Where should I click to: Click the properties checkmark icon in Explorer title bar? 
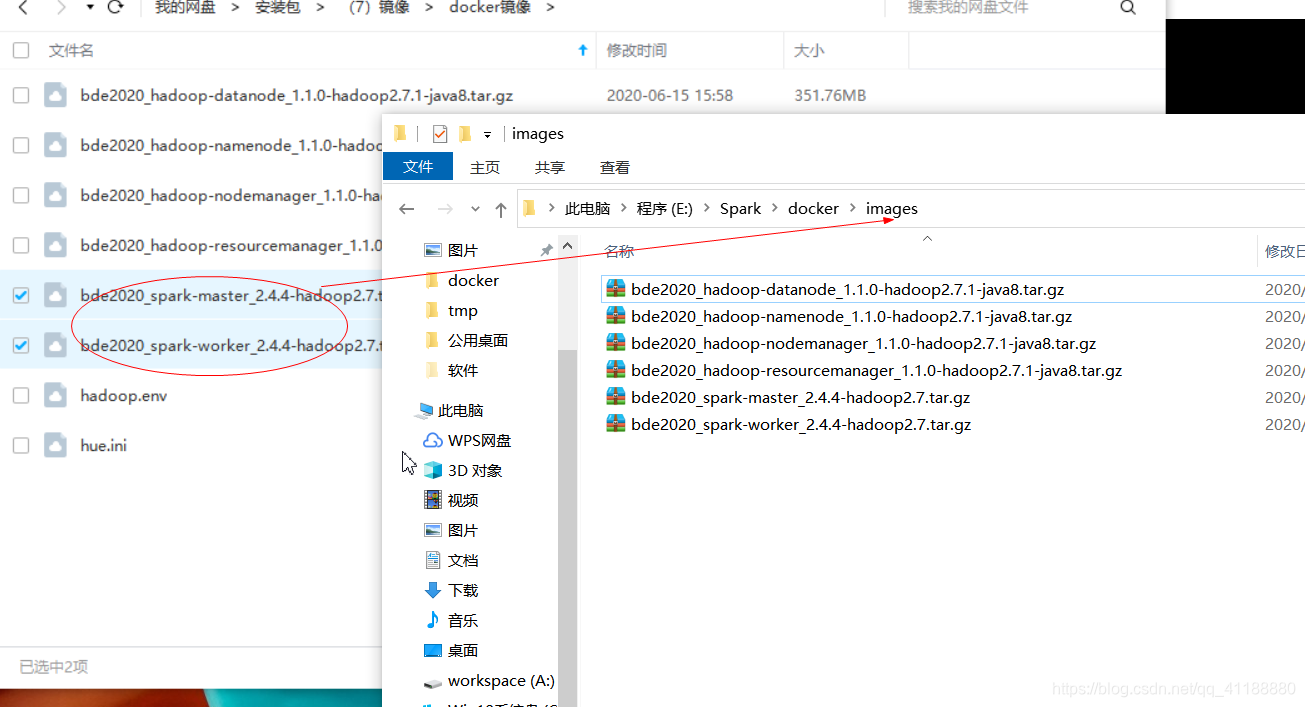(439, 134)
